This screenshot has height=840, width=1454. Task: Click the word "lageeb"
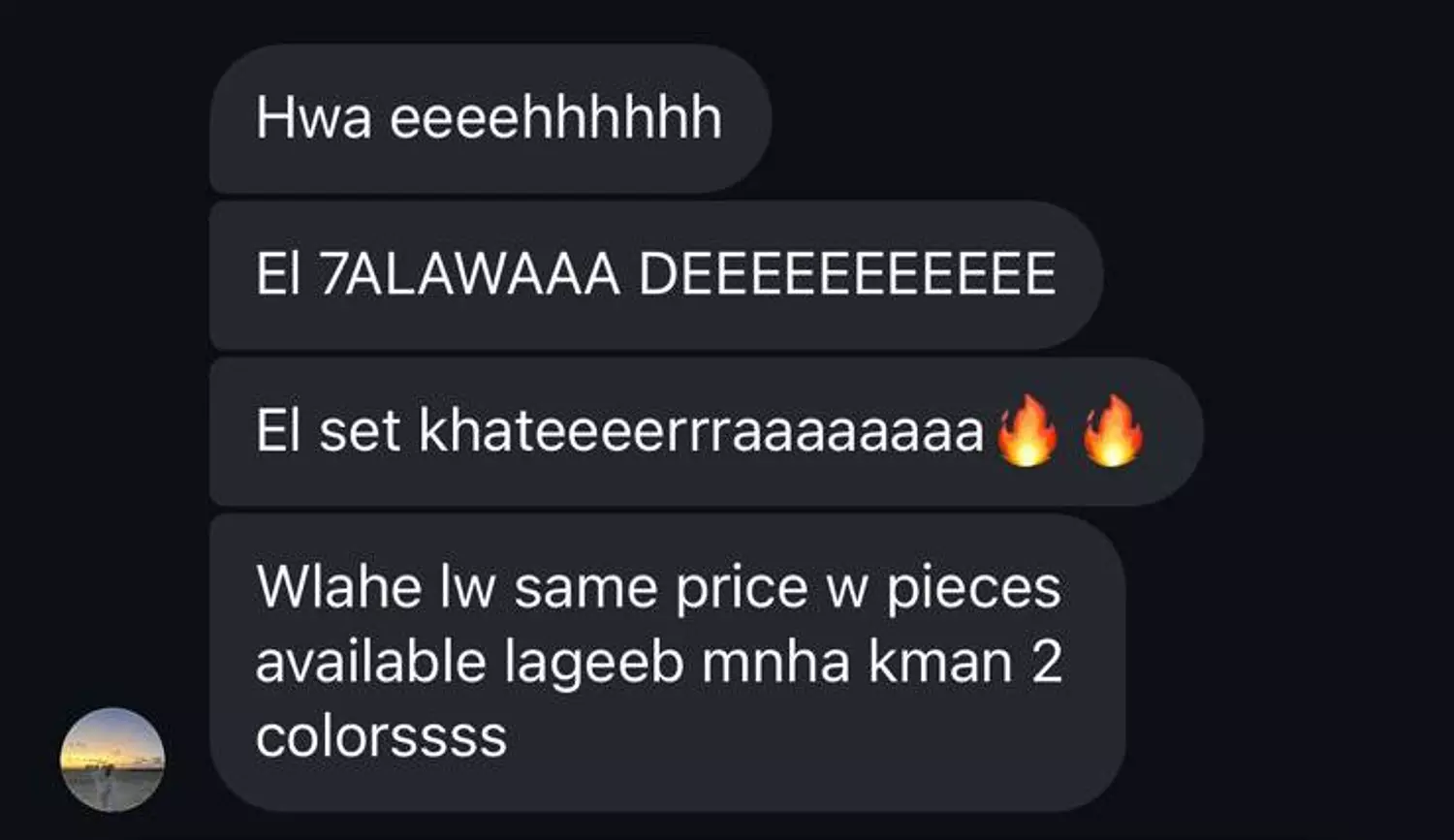click(594, 665)
